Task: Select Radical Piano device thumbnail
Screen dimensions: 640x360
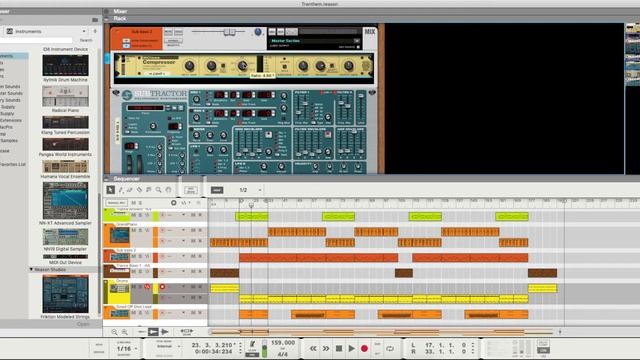Action: (x=65, y=96)
